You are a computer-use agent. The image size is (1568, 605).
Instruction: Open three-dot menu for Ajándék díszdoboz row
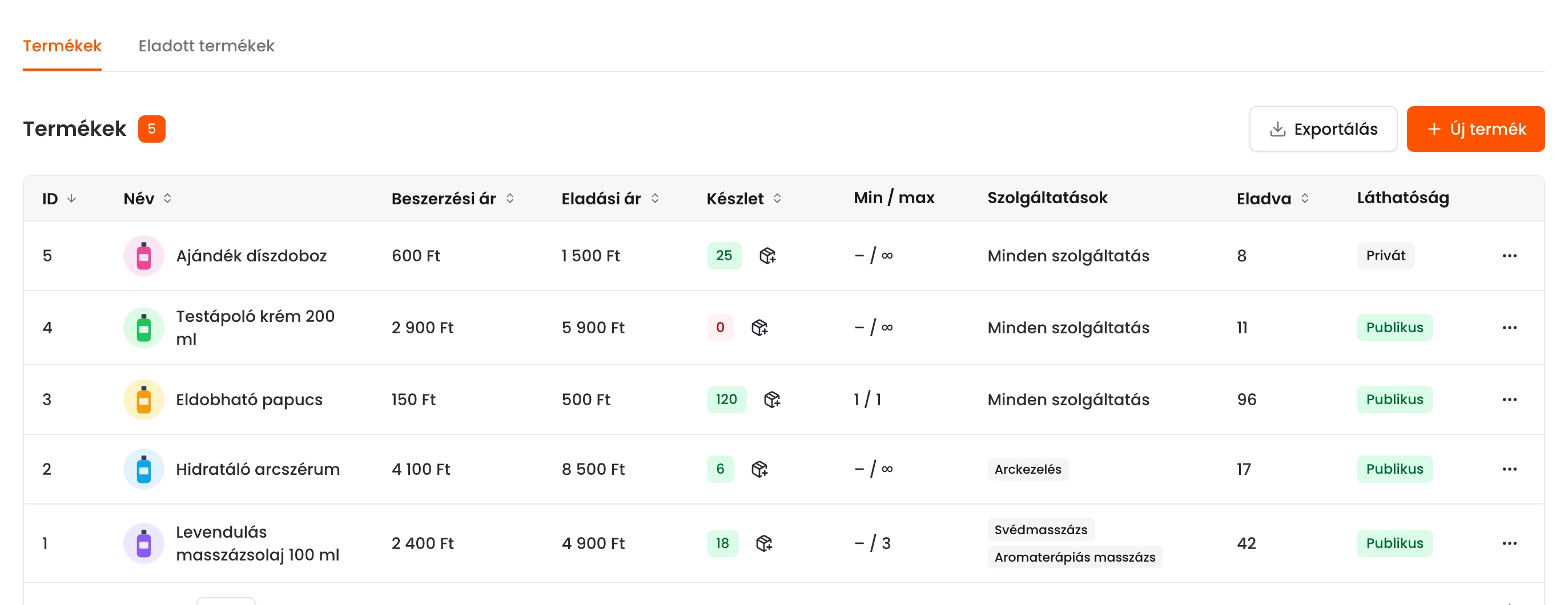click(1510, 256)
